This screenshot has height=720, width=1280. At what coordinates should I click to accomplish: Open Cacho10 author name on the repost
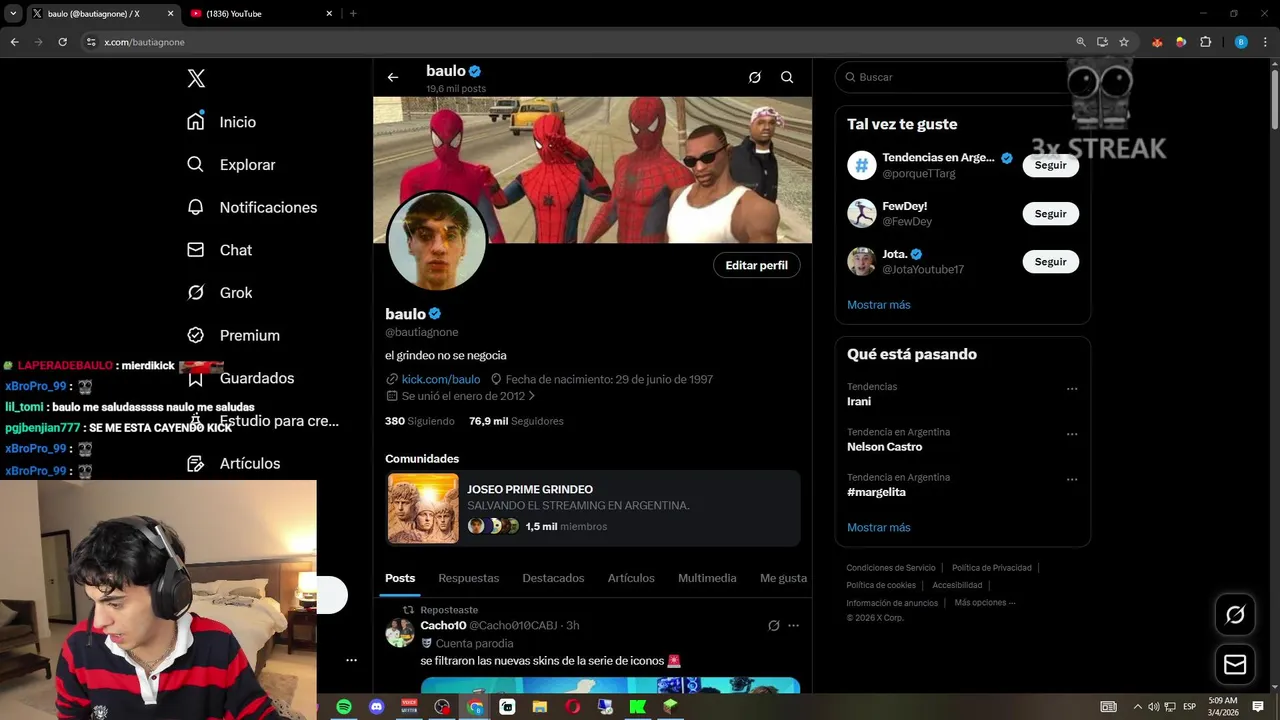point(443,625)
